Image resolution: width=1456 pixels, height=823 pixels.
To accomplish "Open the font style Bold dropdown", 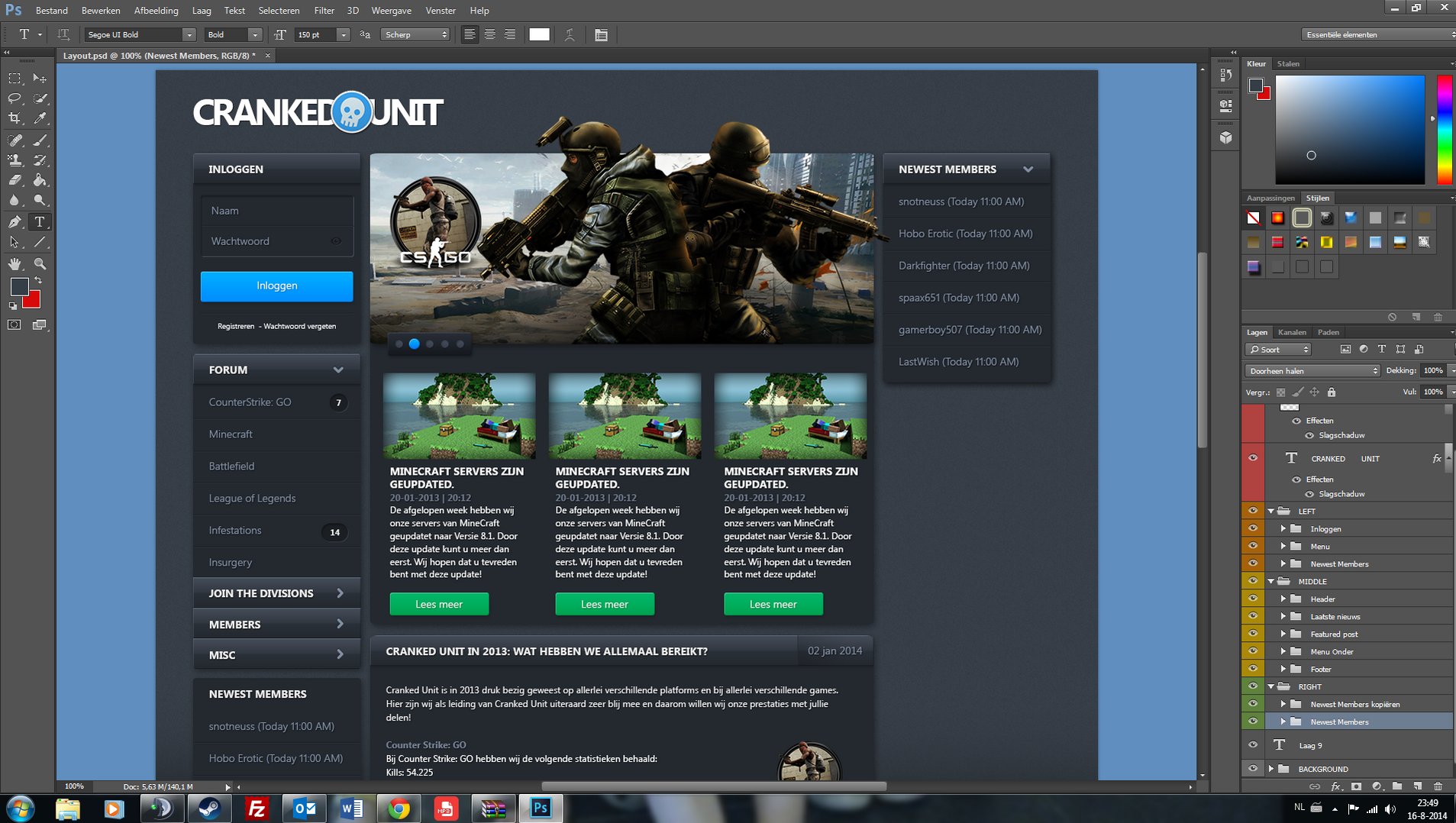I will click(x=255, y=34).
